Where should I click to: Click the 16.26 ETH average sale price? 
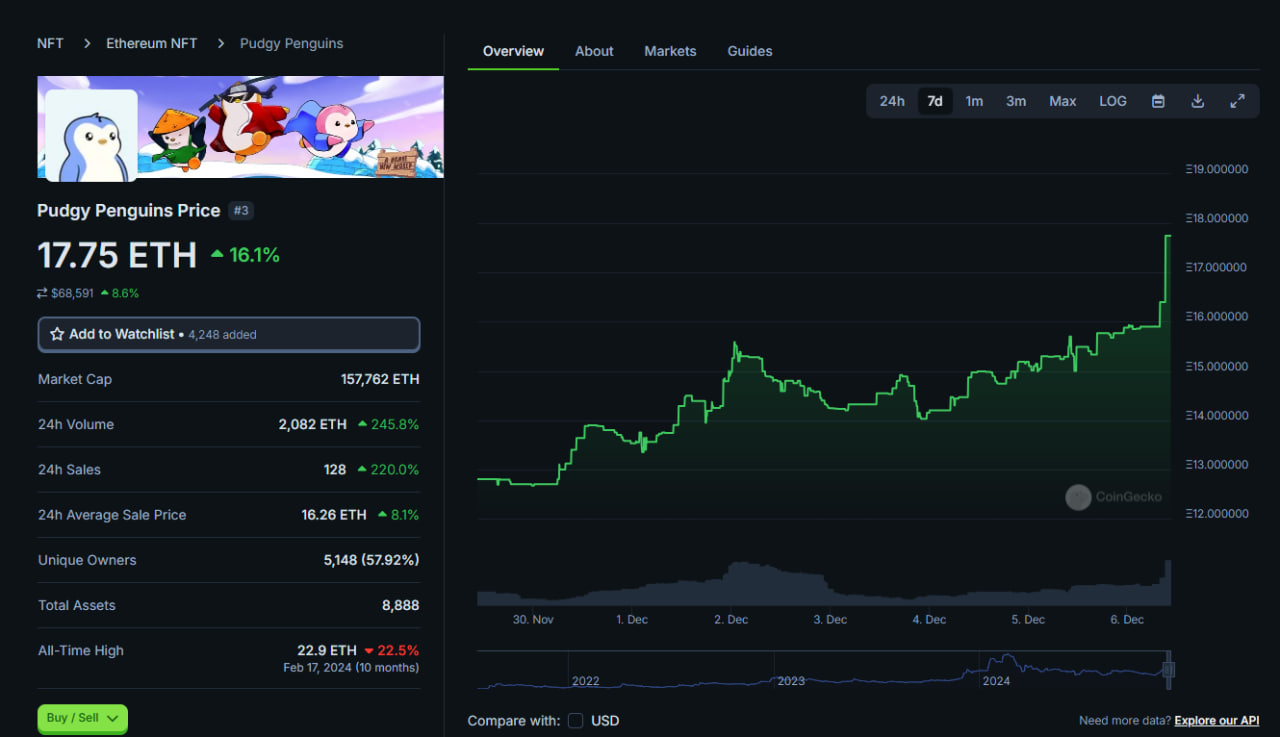pos(334,515)
